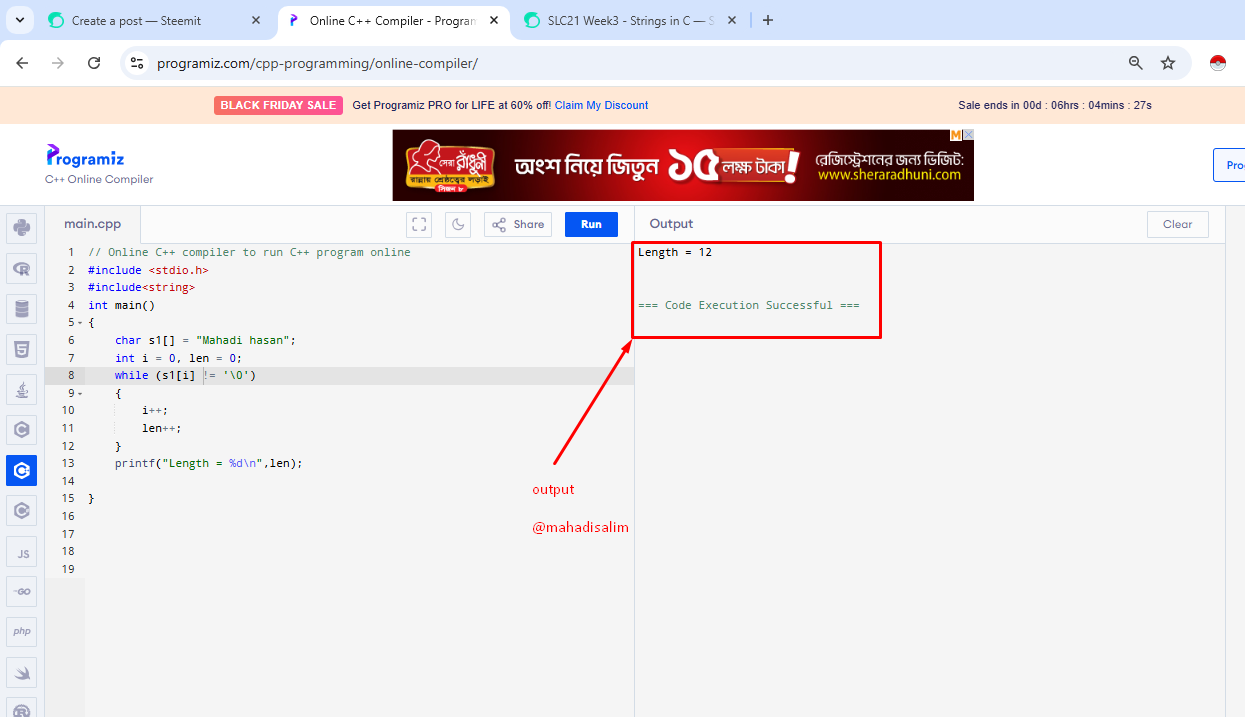Toggle fullscreen editor mode icon
The image size is (1245, 717).
coord(420,224)
